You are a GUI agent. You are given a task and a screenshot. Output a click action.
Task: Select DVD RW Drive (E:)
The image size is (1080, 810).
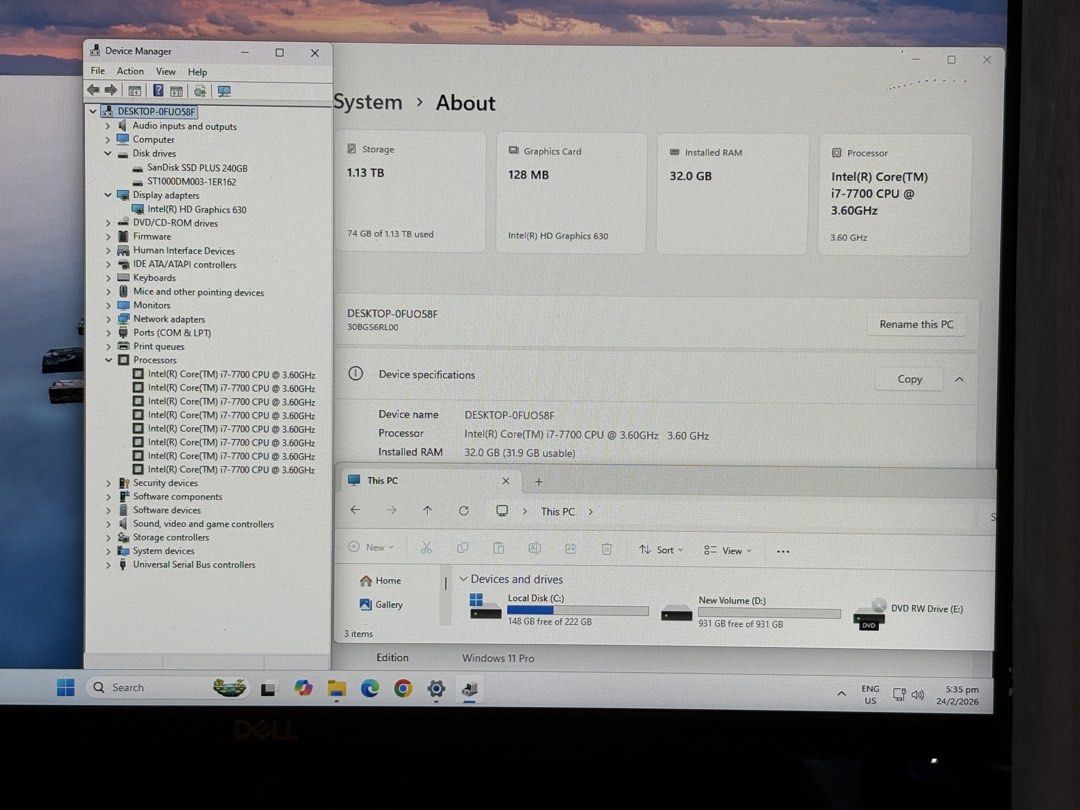click(908, 613)
